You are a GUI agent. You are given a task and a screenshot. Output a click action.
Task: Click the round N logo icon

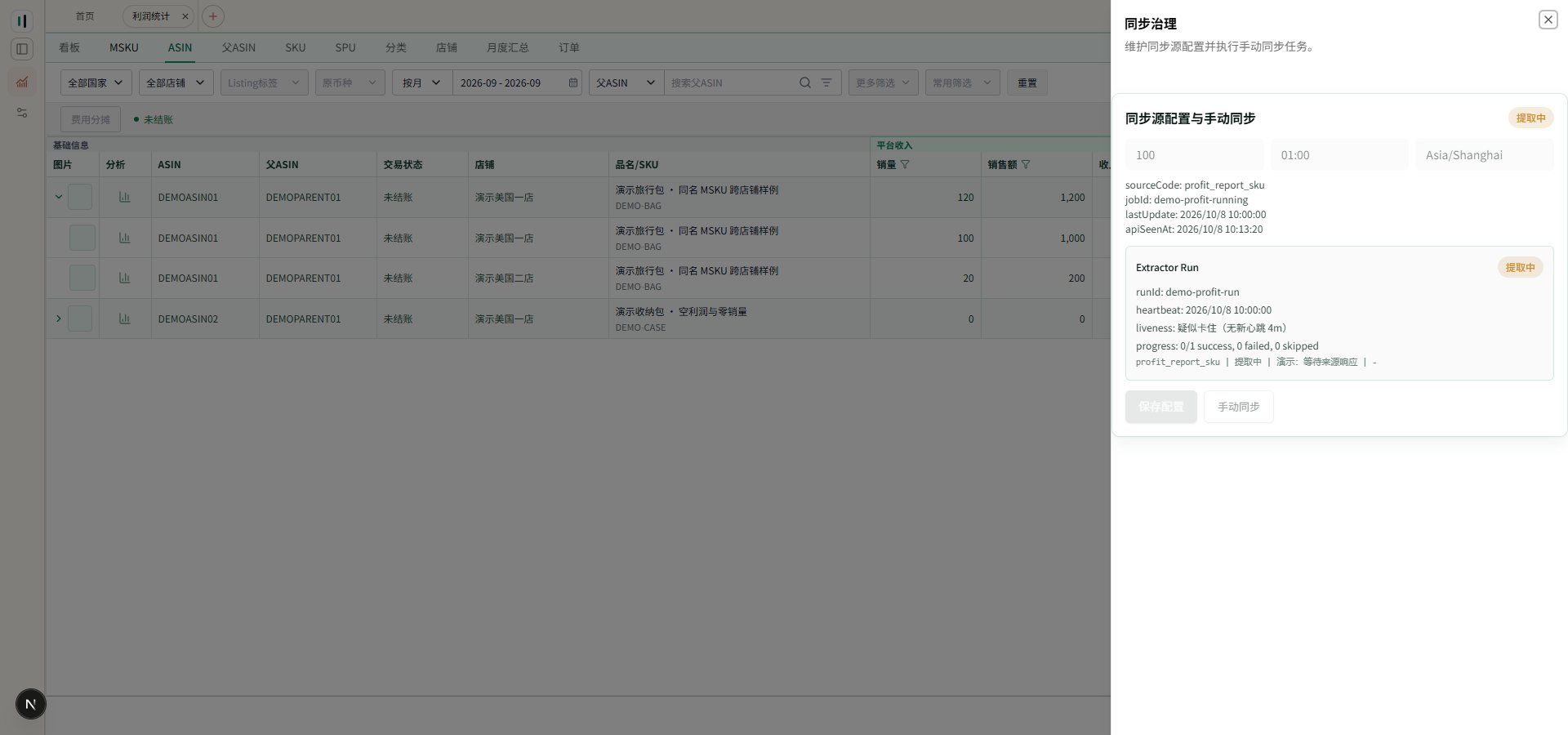(31, 704)
